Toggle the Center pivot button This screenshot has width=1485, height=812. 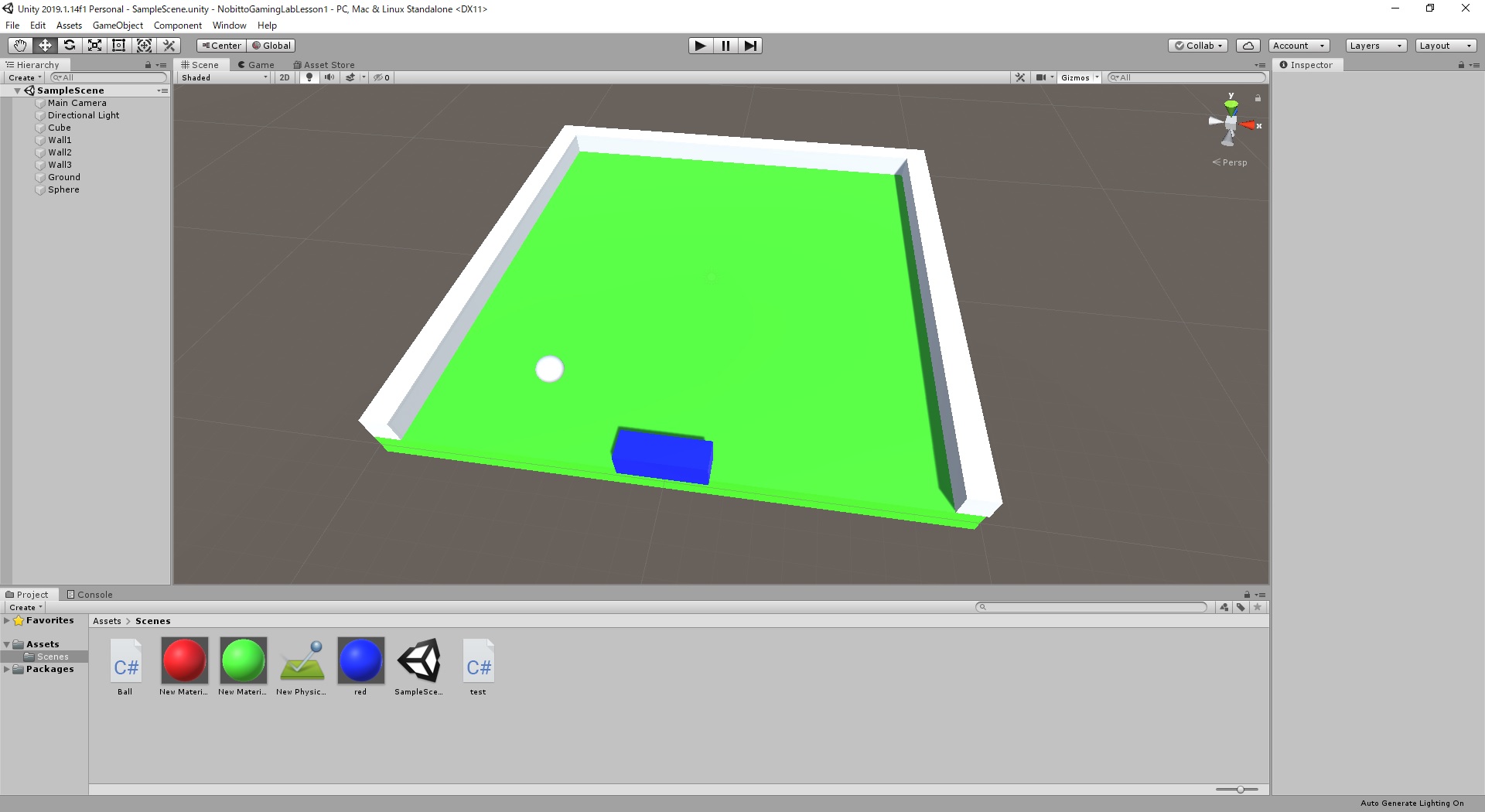[x=221, y=46]
